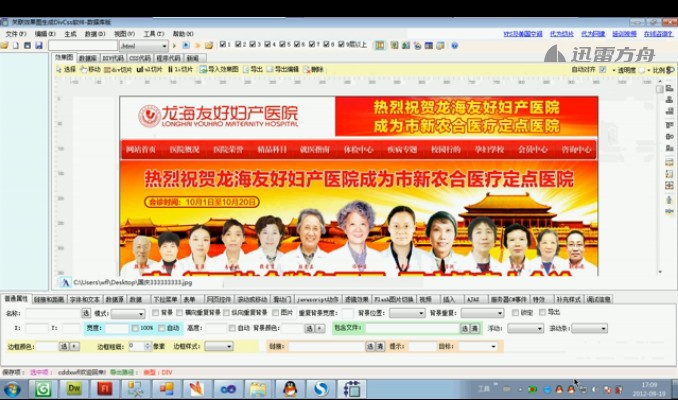Switch to the 数据库 tab

click(88, 58)
